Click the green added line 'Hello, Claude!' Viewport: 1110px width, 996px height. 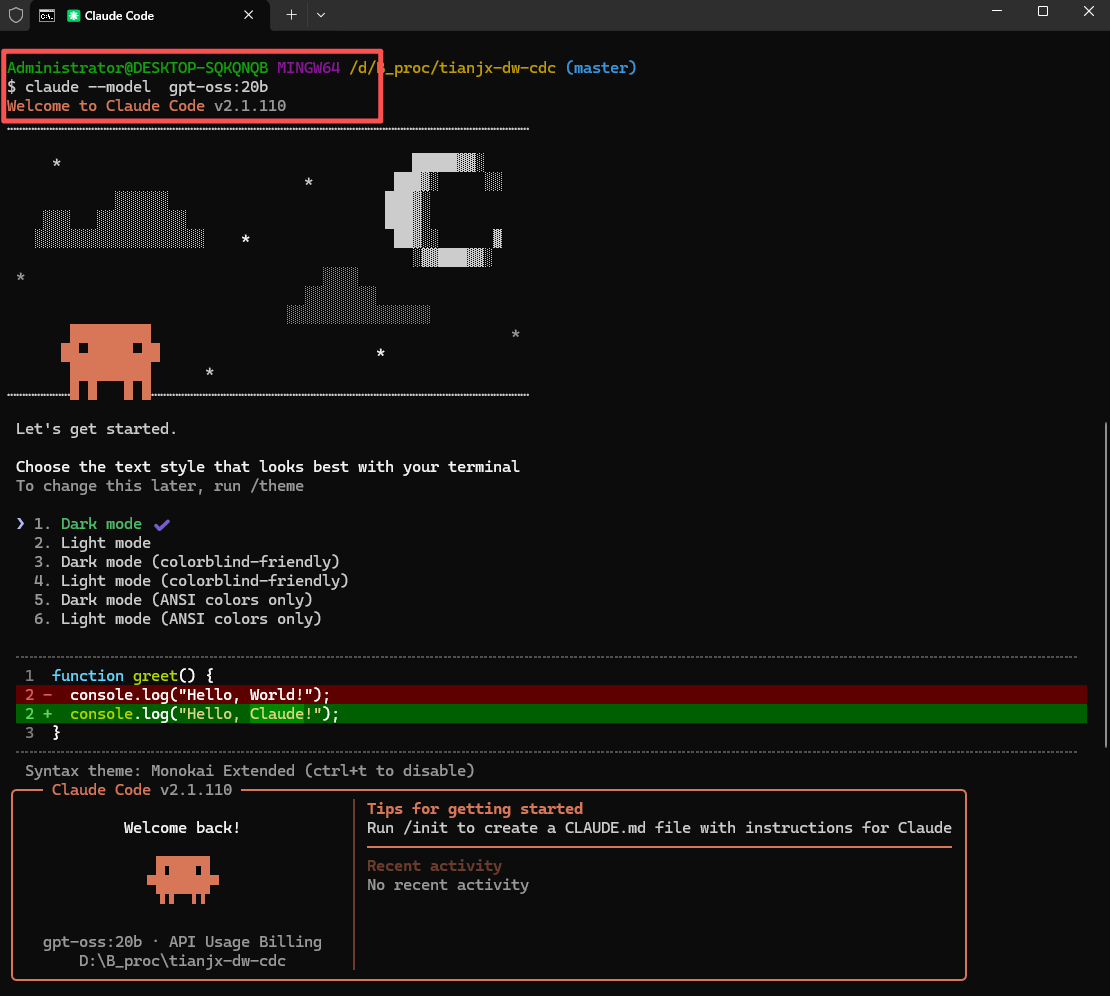[x=551, y=714]
